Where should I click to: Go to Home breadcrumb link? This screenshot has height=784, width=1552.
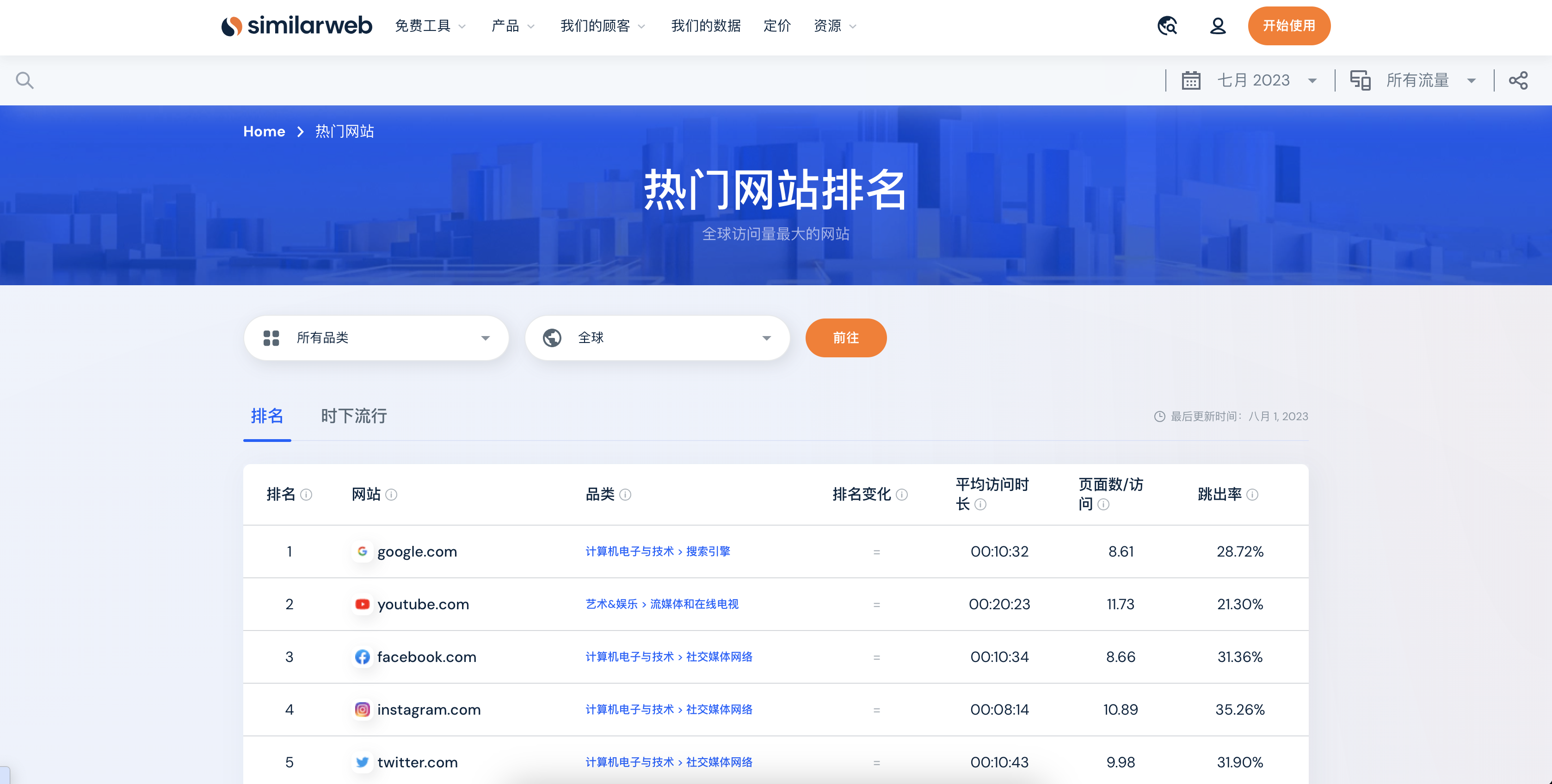tap(264, 131)
